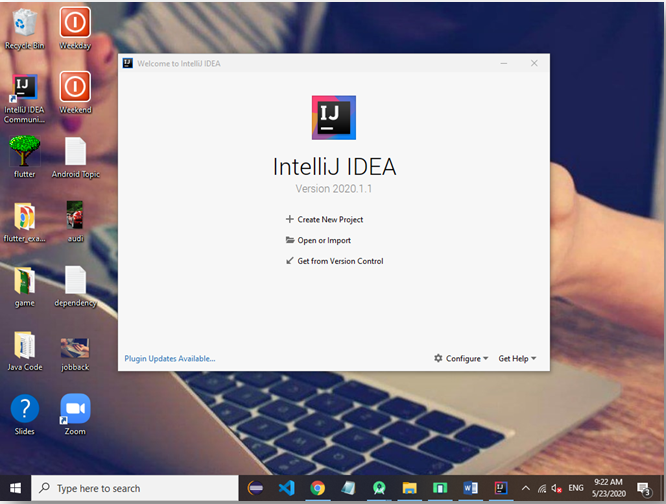
Task: Click the arrow icon beside Get from Version Control
Action: pyautogui.click(x=290, y=261)
